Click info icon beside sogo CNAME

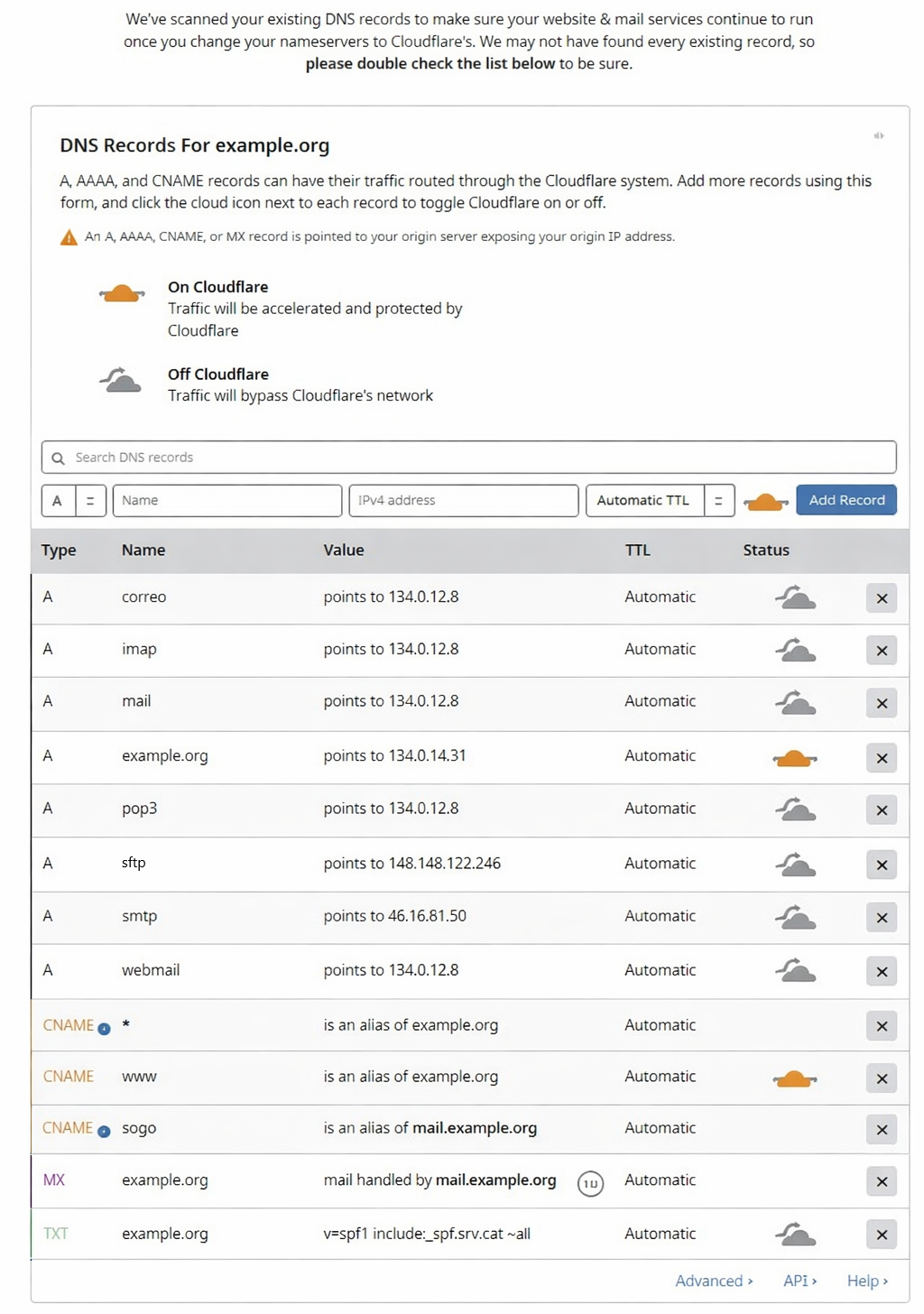coord(104,1132)
